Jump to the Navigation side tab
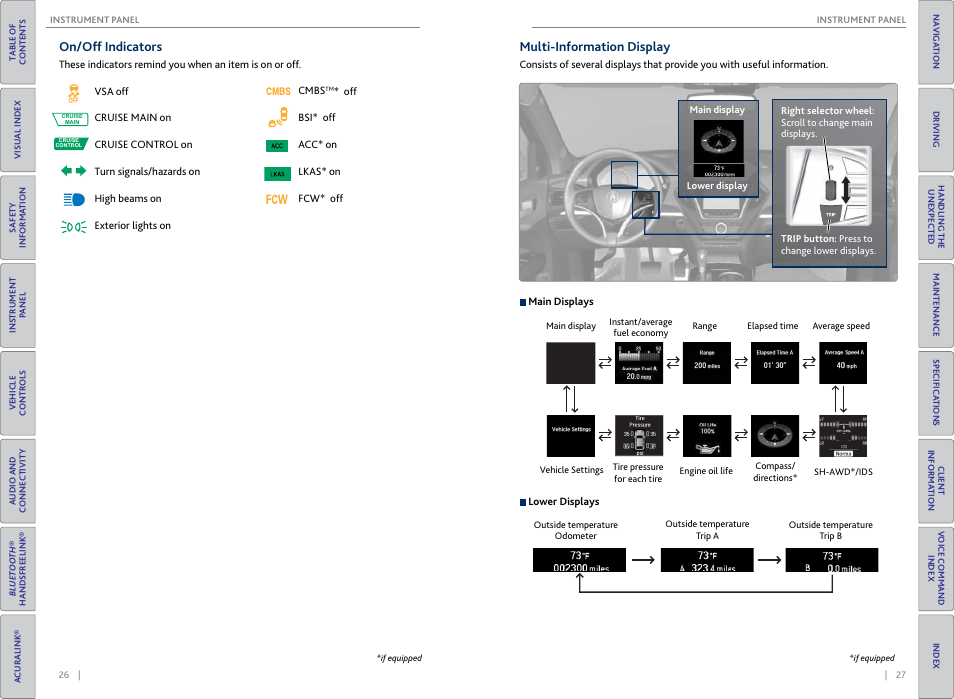Image resolution: width=954 pixels, height=699 pixels. coord(936,42)
